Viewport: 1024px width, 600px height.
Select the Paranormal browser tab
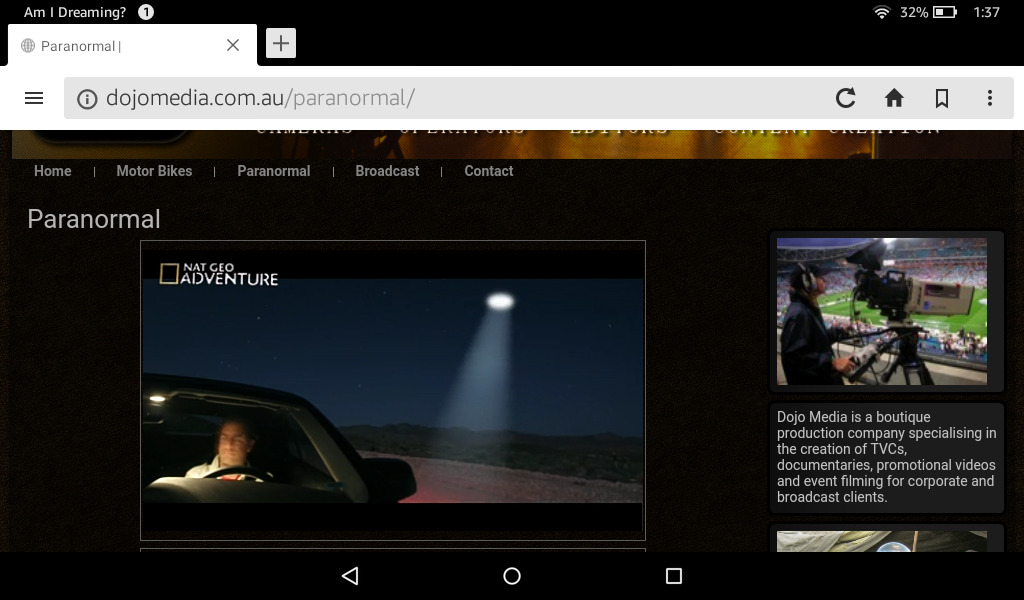click(132, 45)
